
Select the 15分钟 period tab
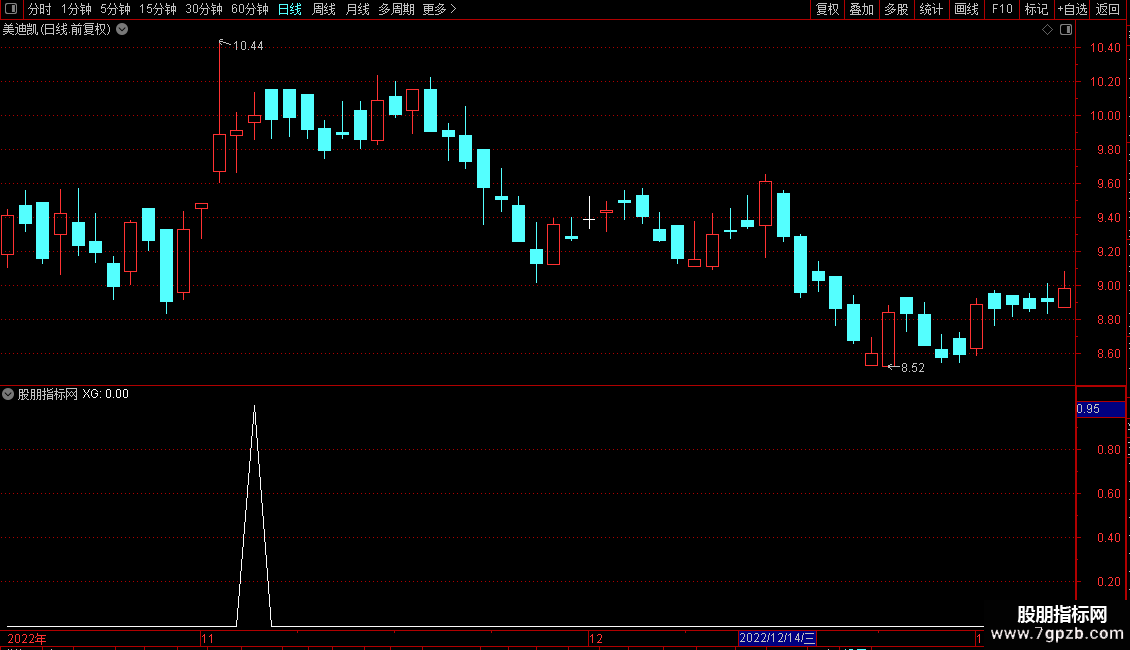click(x=158, y=9)
